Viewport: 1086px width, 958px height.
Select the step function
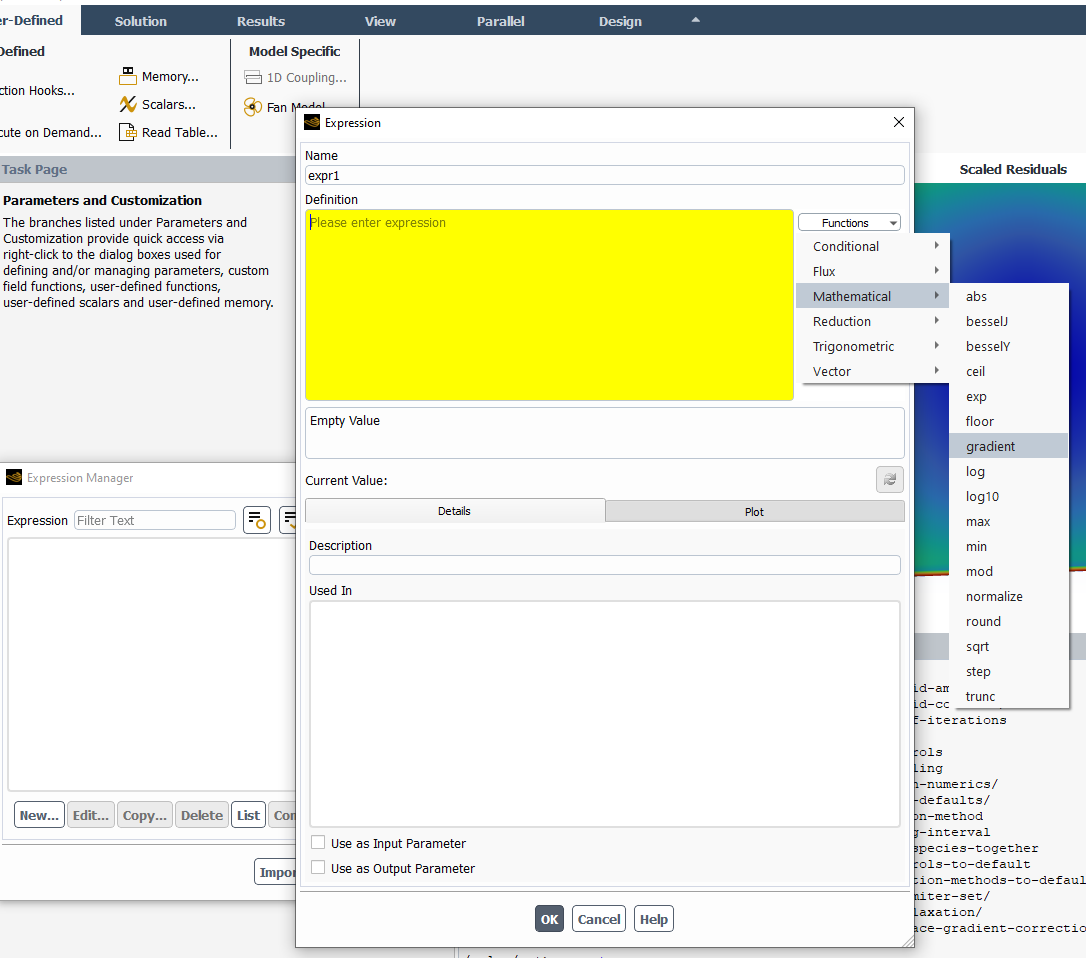tap(1009, 671)
